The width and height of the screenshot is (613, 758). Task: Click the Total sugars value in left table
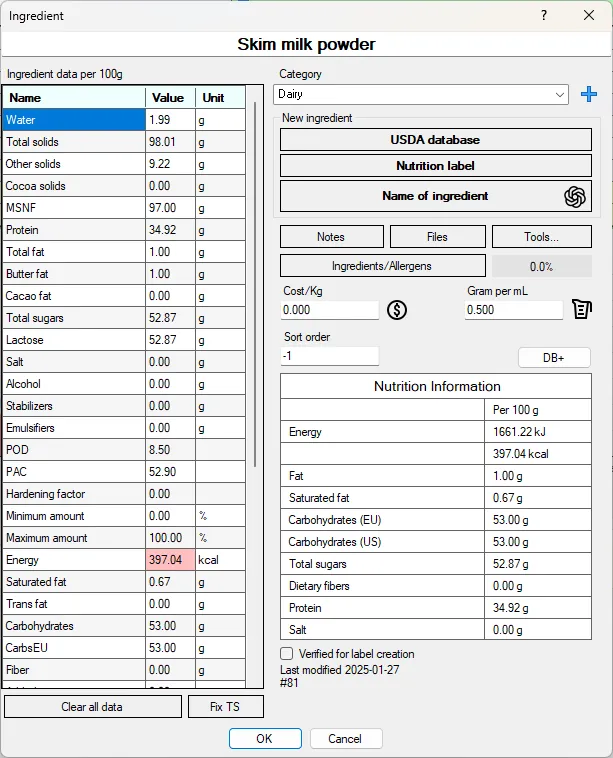click(x=170, y=318)
